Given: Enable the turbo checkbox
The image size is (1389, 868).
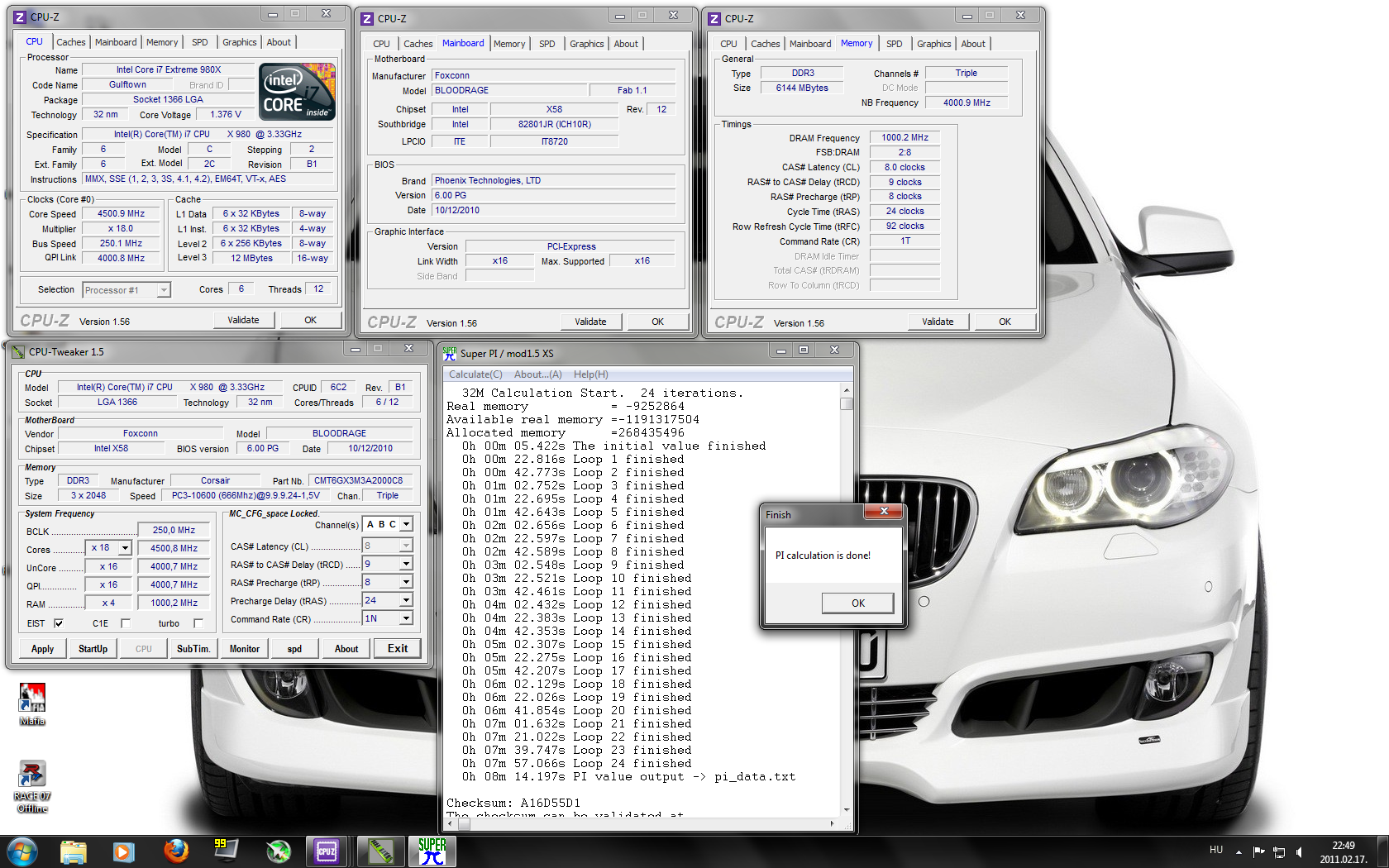Looking at the screenshot, I should coord(198,623).
